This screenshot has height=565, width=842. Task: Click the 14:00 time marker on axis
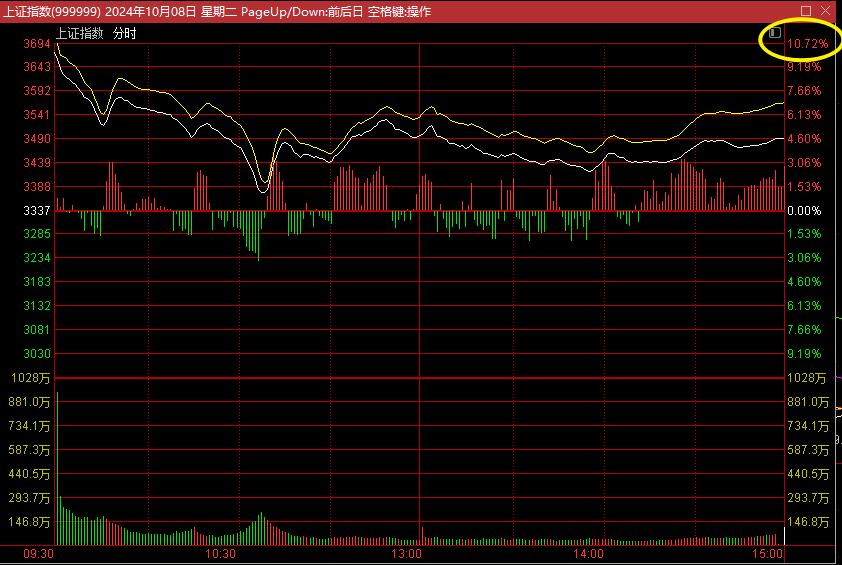(589, 553)
